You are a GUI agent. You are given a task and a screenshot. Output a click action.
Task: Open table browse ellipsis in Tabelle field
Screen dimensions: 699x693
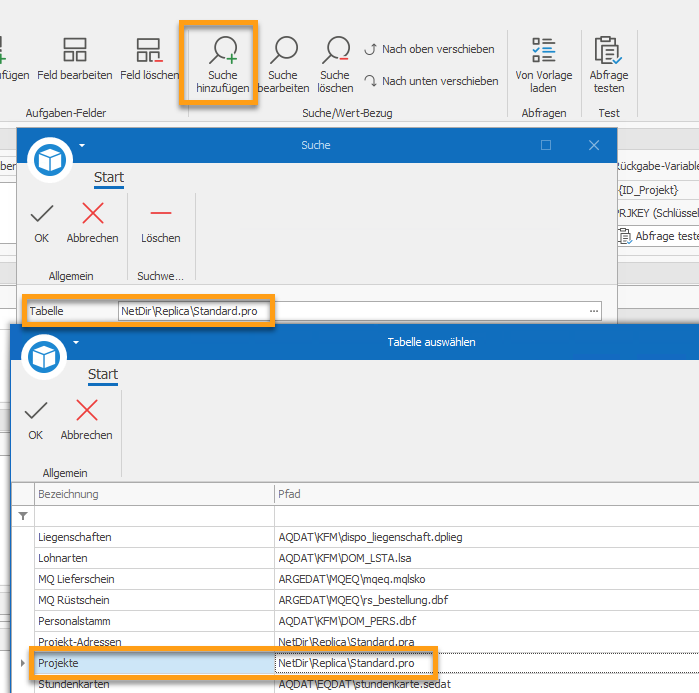pos(594,311)
